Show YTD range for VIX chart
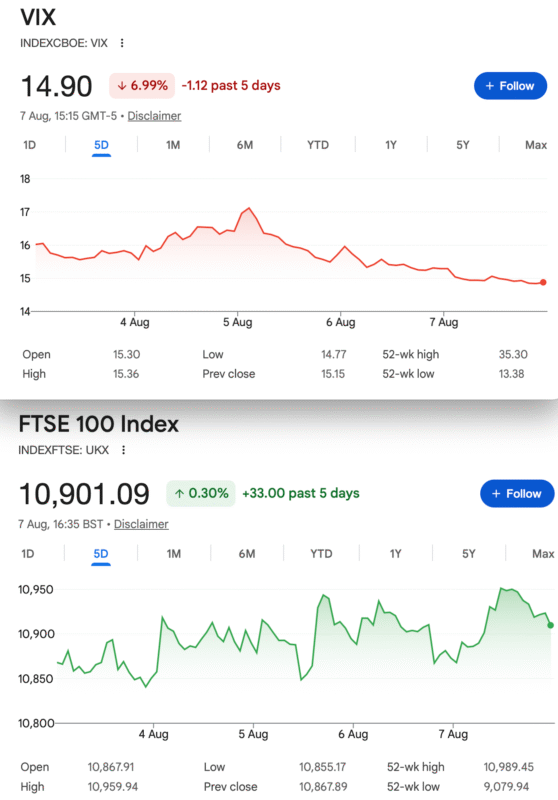 (318, 145)
